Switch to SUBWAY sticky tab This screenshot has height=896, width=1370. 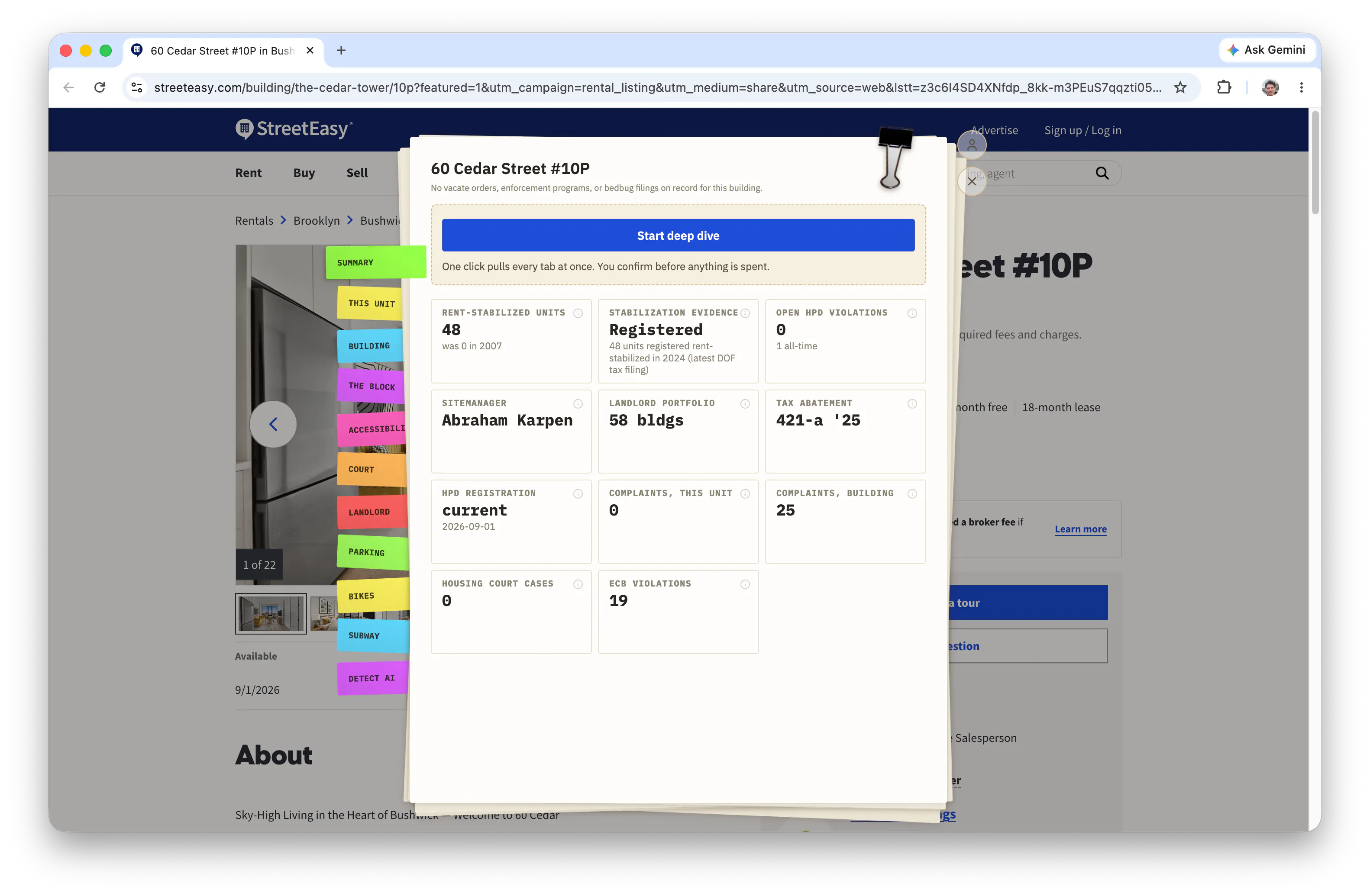(373, 635)
